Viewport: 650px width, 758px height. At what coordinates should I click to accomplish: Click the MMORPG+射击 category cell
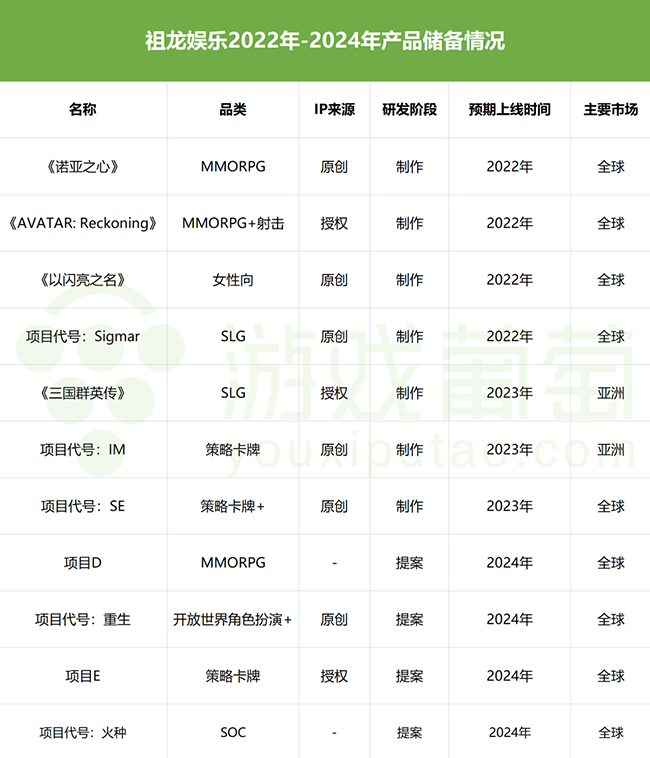coord(233,223)
